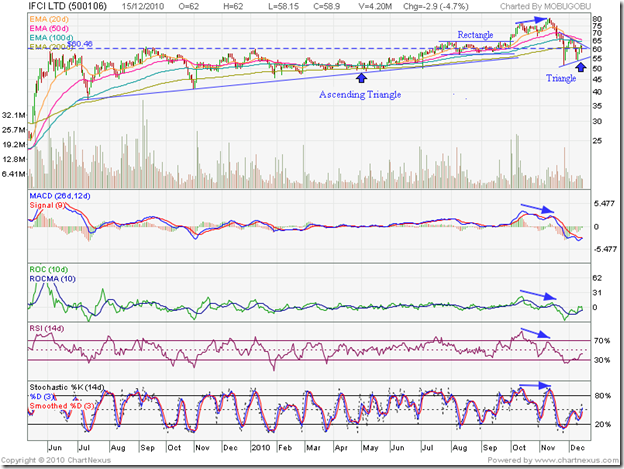Click the Chg=-2.9 (-4.7%) change value

coord(436,6)
